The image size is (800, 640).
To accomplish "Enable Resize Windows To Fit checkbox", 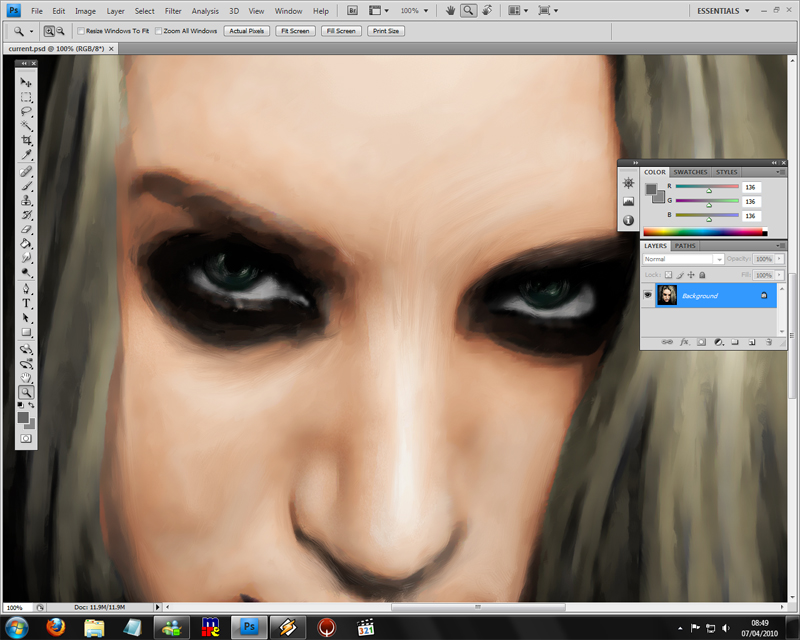I will pyautogui.click(x=81, y=31).
